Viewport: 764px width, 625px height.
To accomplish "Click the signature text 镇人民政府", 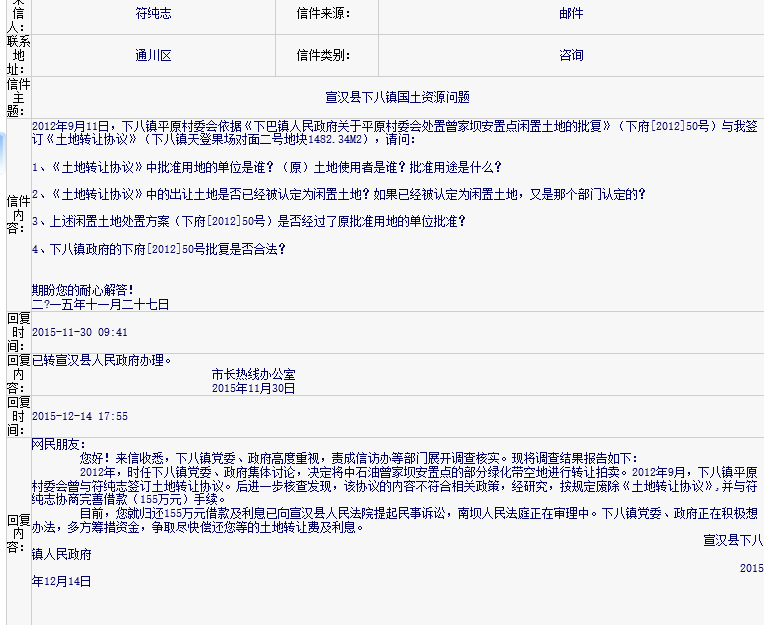I will tap(62, 554).
